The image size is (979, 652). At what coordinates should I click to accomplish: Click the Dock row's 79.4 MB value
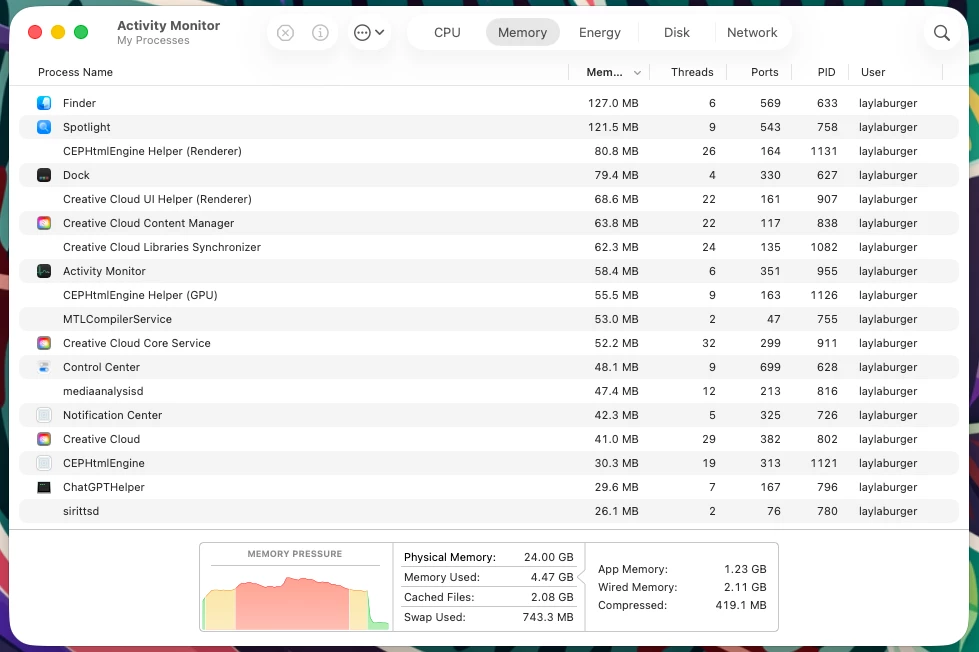pyautogui.click(x=616, y=175)
